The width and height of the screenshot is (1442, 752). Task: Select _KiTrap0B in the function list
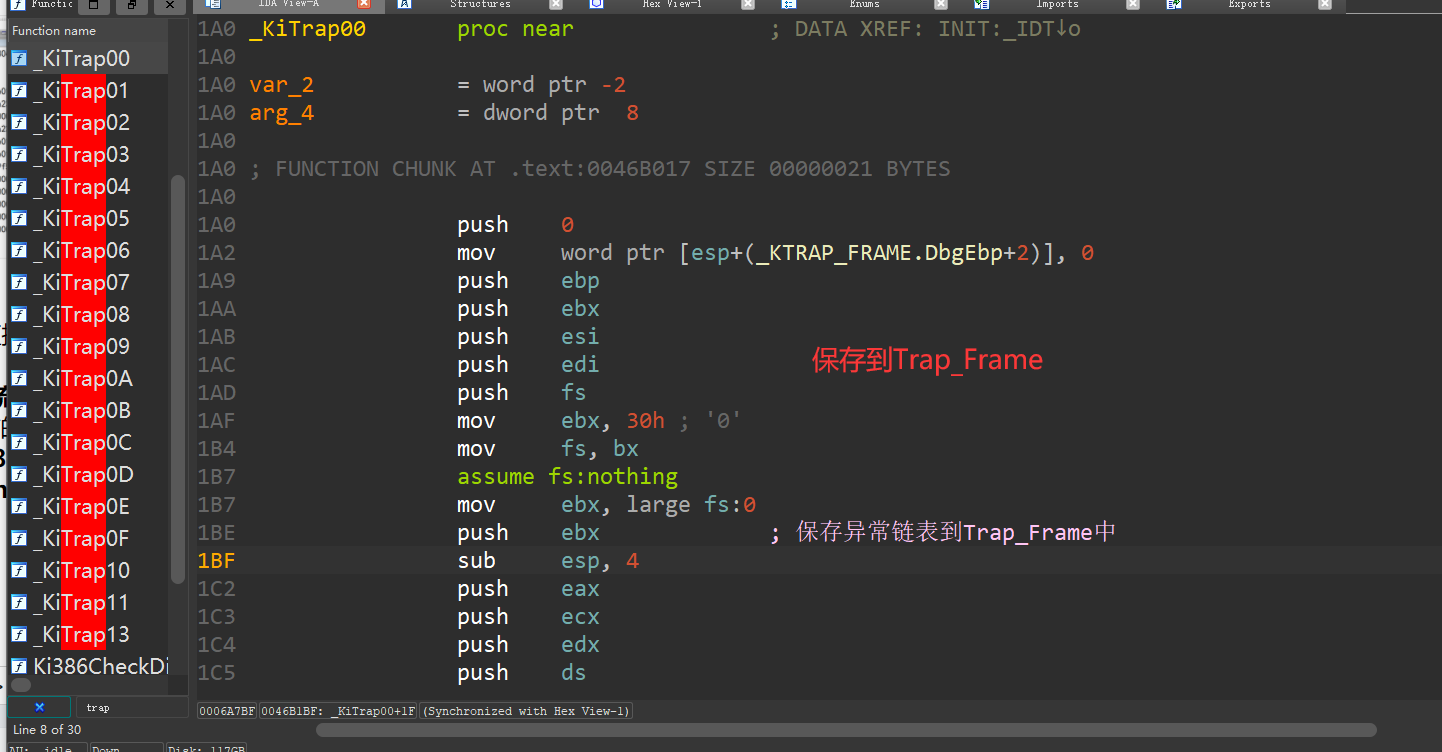[x=90, y=411]
